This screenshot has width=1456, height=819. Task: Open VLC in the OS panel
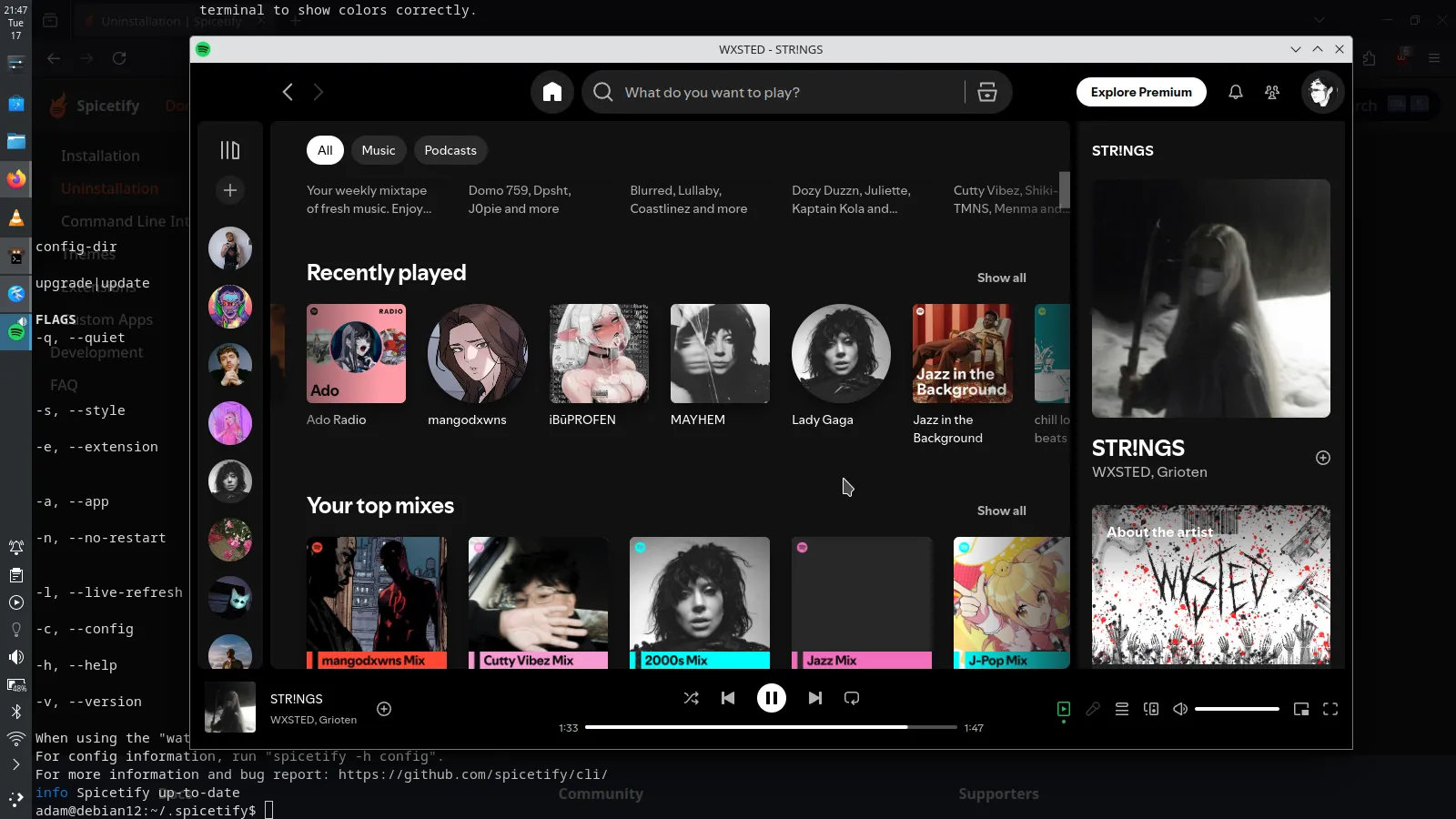click(16, 217)
